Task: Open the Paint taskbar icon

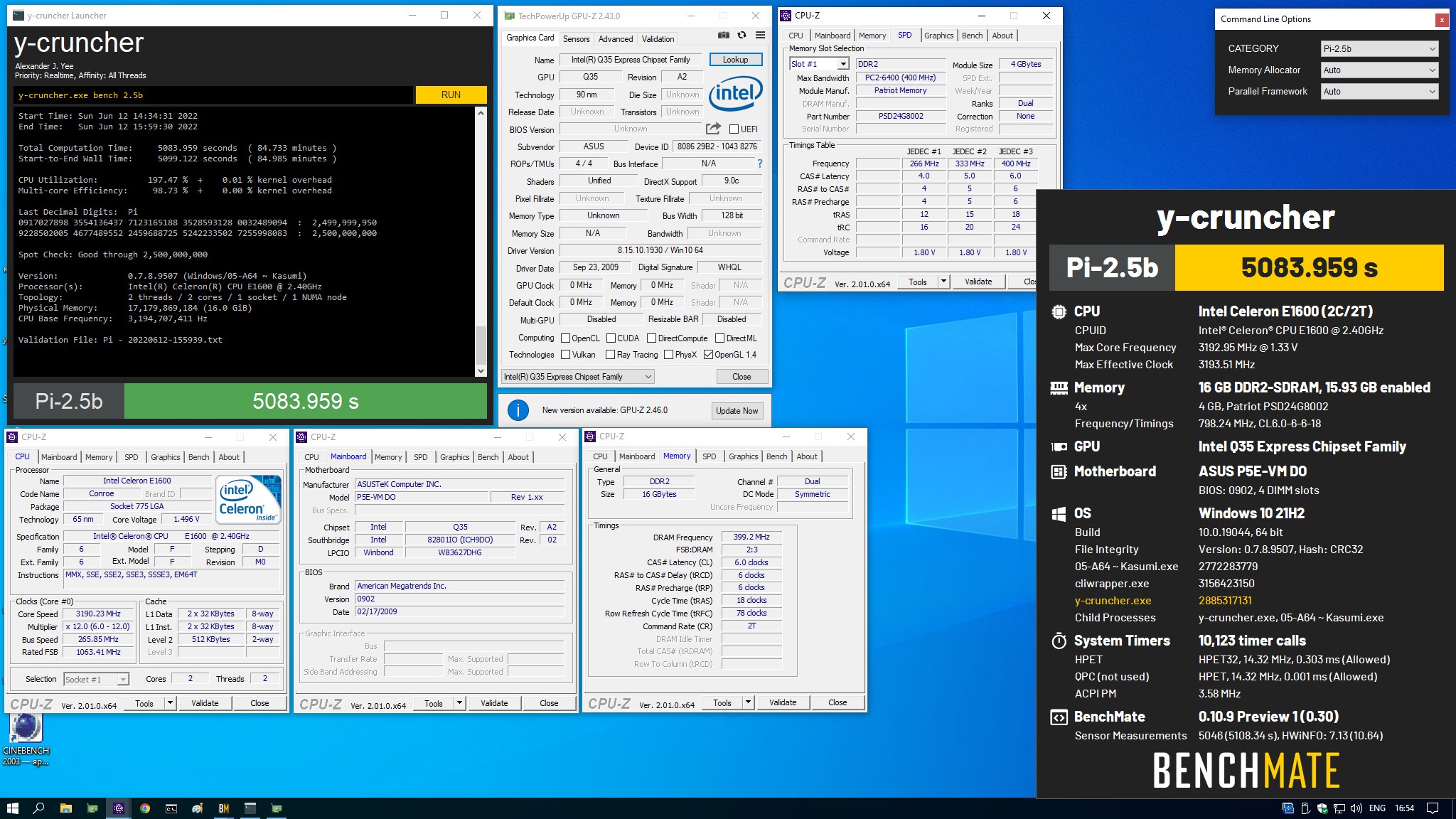Action: (x=197, y=808)
